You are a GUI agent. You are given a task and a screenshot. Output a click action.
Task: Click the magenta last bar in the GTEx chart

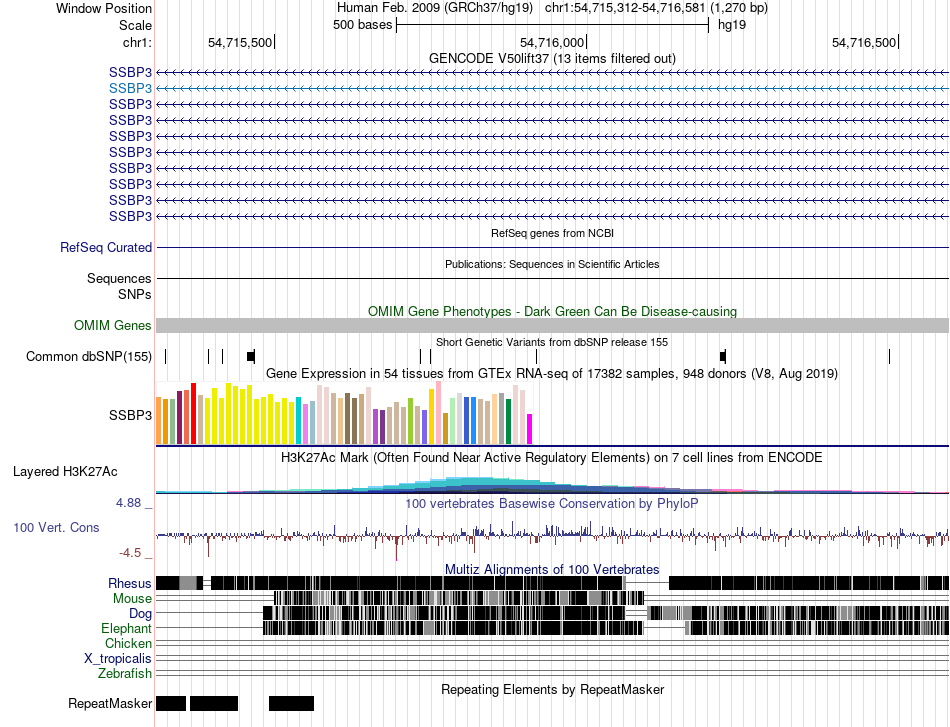point(530,430)
